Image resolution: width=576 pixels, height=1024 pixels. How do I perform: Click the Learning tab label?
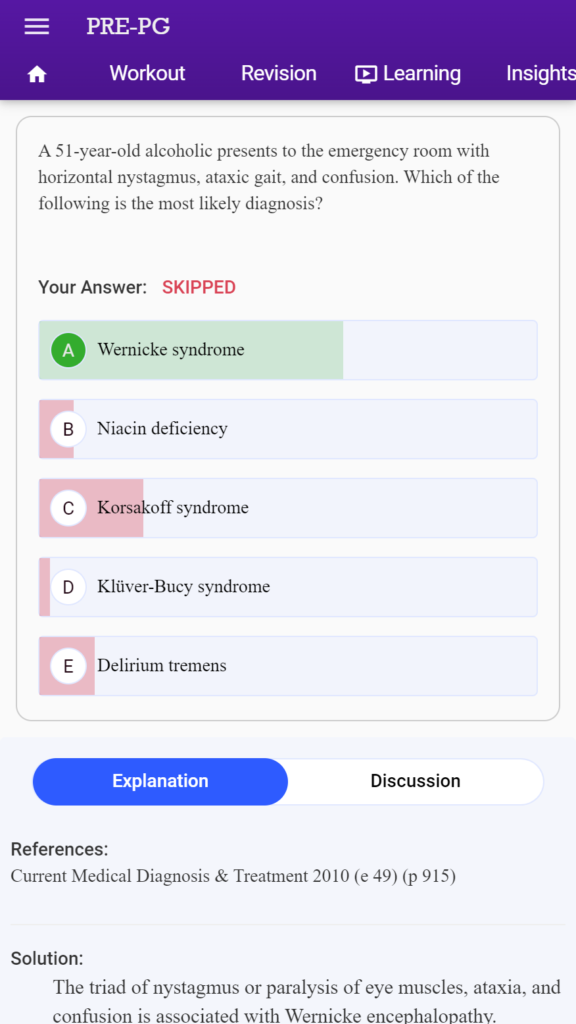pyautogui.click(x=421, y=73)
